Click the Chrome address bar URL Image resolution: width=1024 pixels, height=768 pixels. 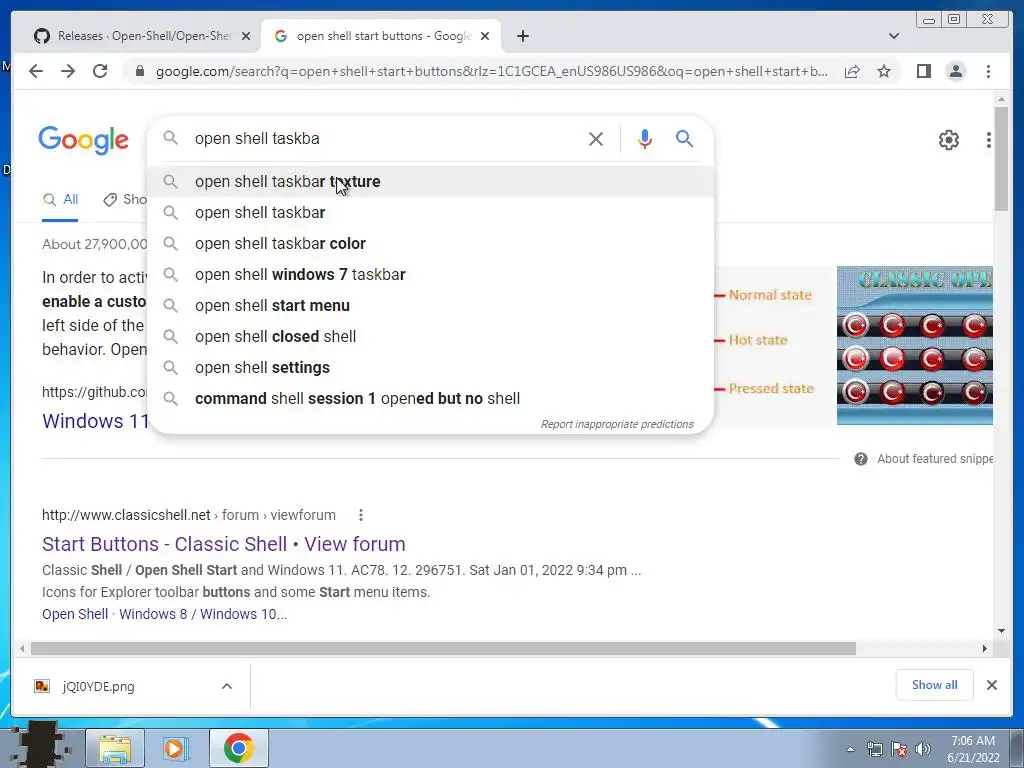491,71
